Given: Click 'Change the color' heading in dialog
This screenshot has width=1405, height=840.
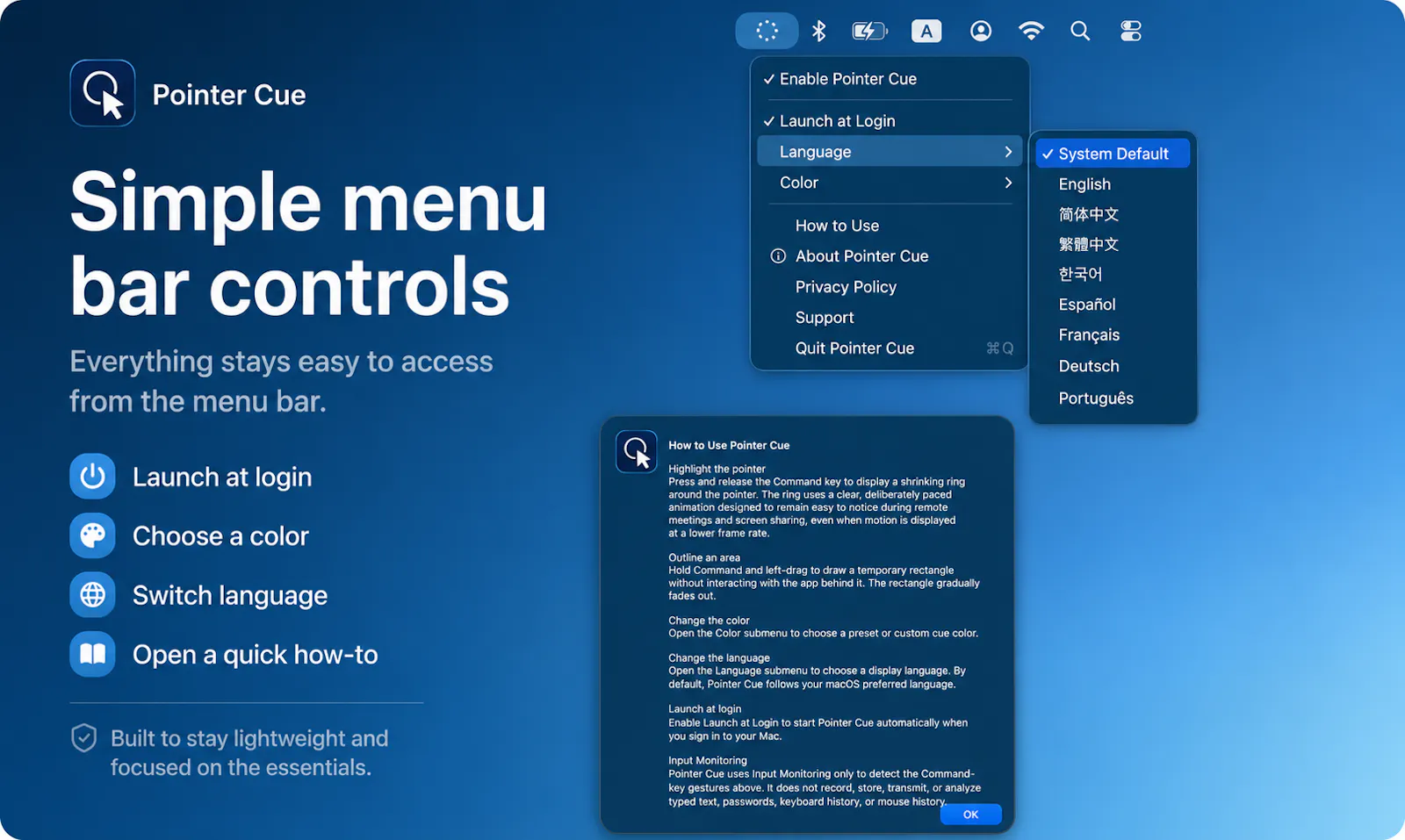Looking at the screenshot, I should coord(709,621).
